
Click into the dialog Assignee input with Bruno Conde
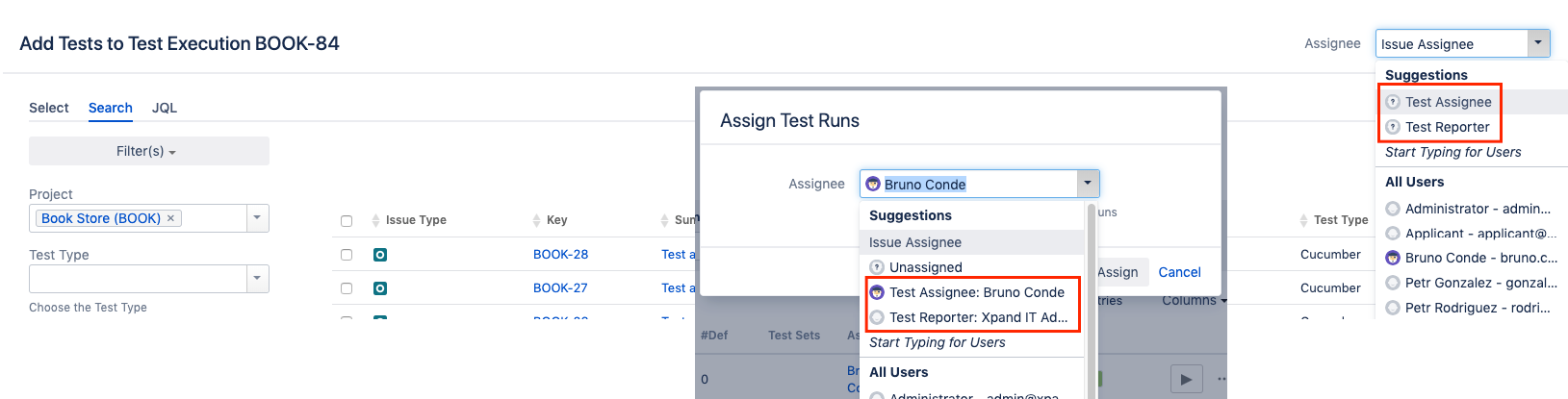pos(968,184)
